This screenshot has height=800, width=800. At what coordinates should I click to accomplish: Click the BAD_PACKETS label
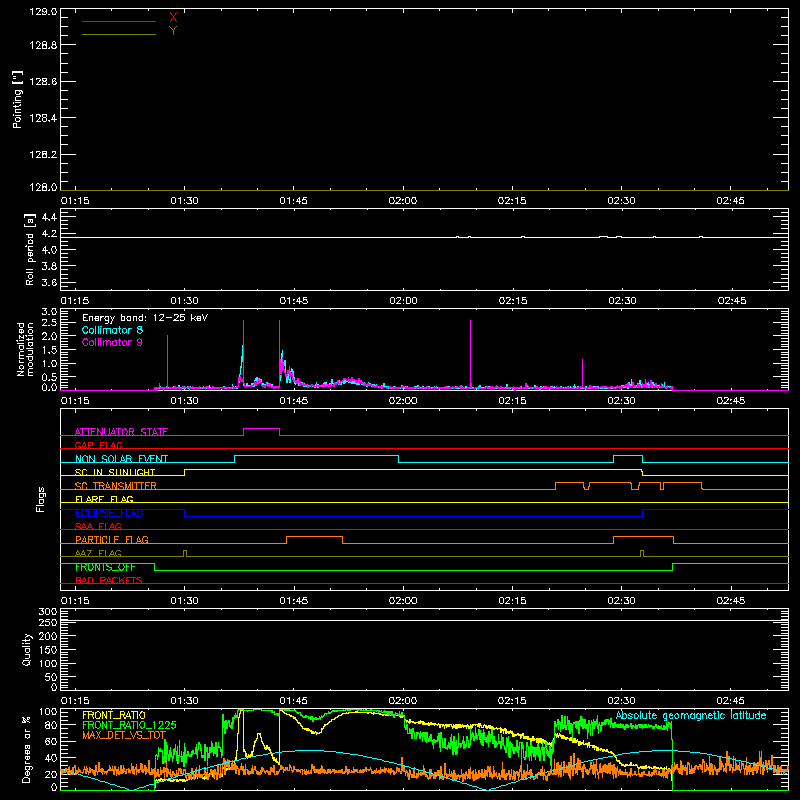109,581
